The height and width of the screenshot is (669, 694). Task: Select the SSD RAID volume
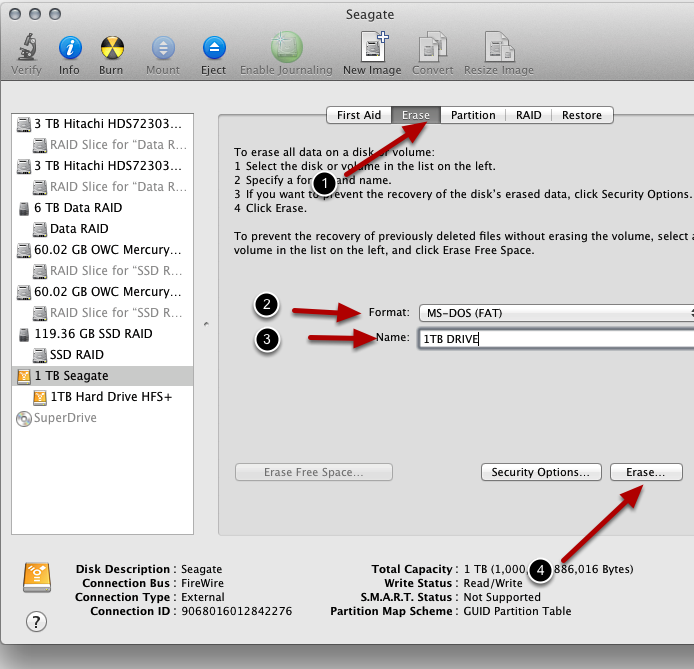pos(77,355)
